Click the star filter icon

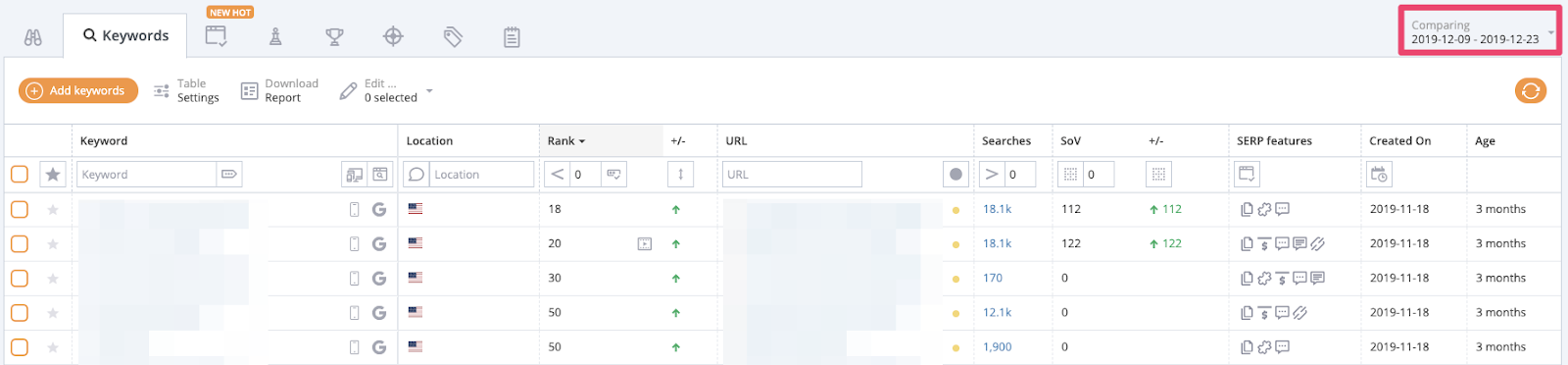coord(53,175)
